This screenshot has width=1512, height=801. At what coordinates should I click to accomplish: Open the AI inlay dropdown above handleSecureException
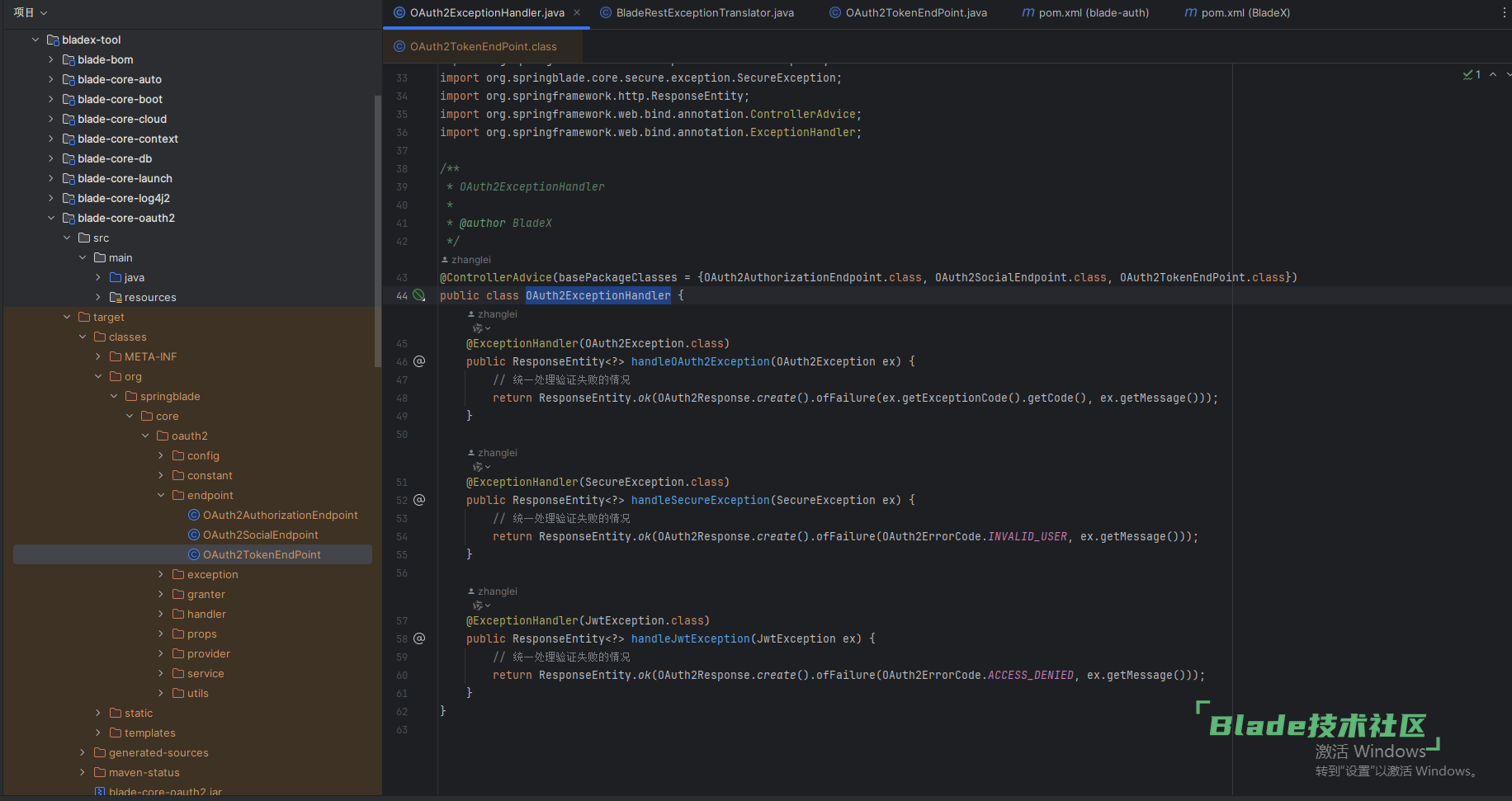(481, 467)
